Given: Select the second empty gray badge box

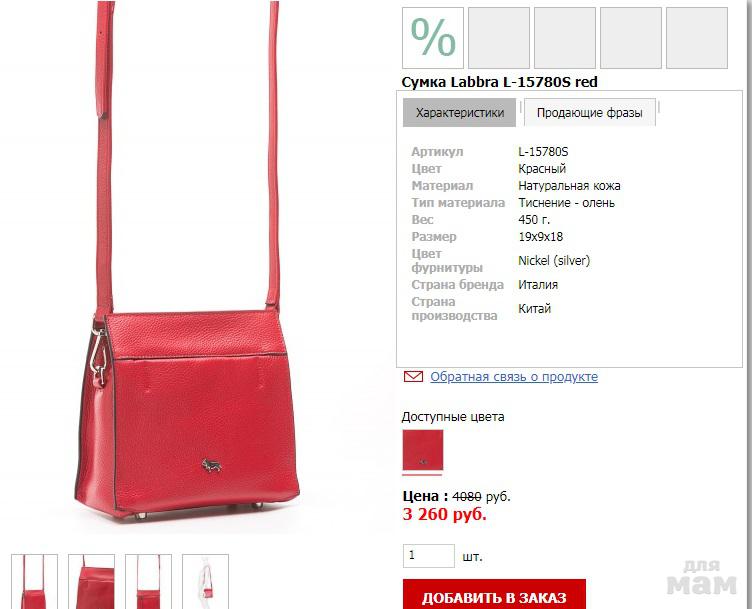Looking at the screenshot, I should (565, 37).
